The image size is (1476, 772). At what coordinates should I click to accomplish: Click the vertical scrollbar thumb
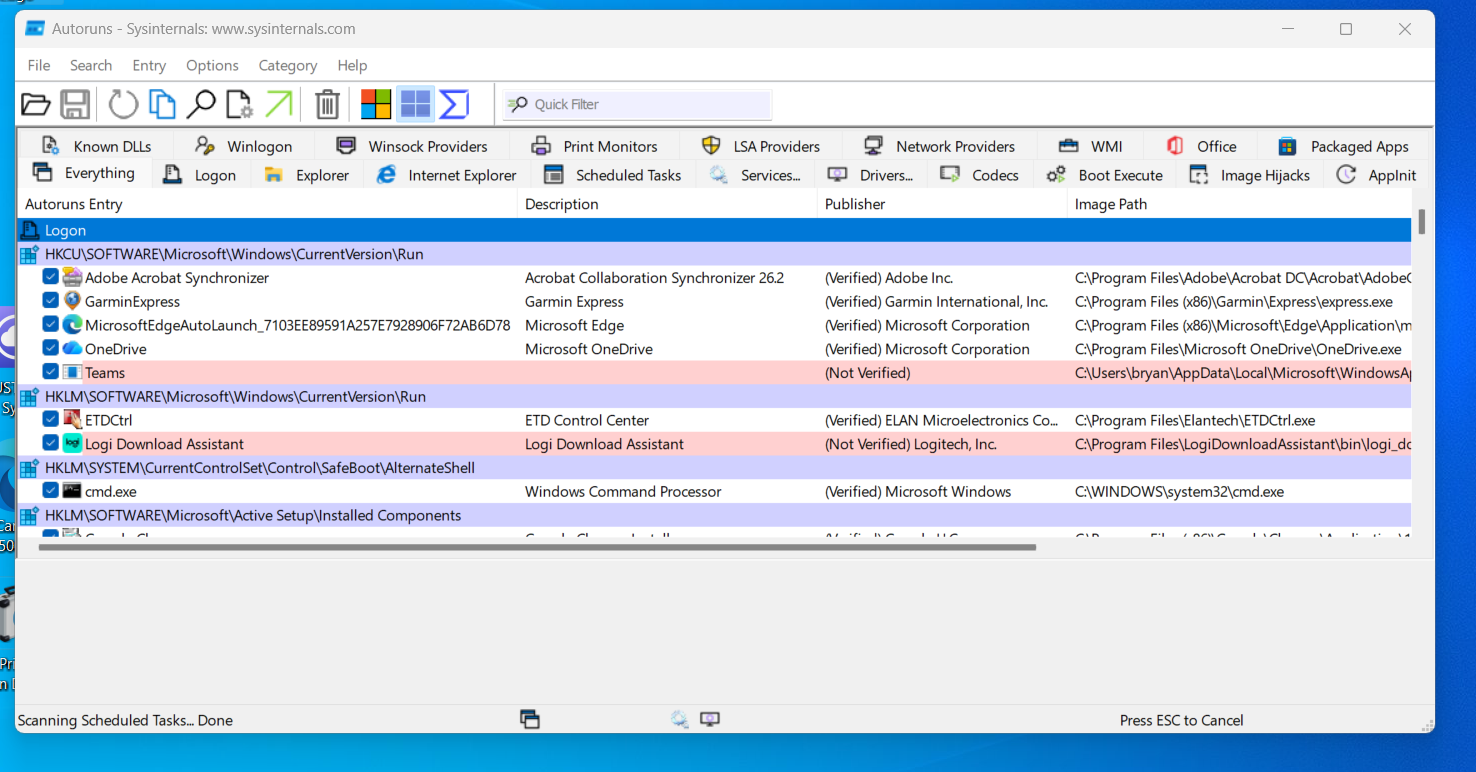[1421, 221]
